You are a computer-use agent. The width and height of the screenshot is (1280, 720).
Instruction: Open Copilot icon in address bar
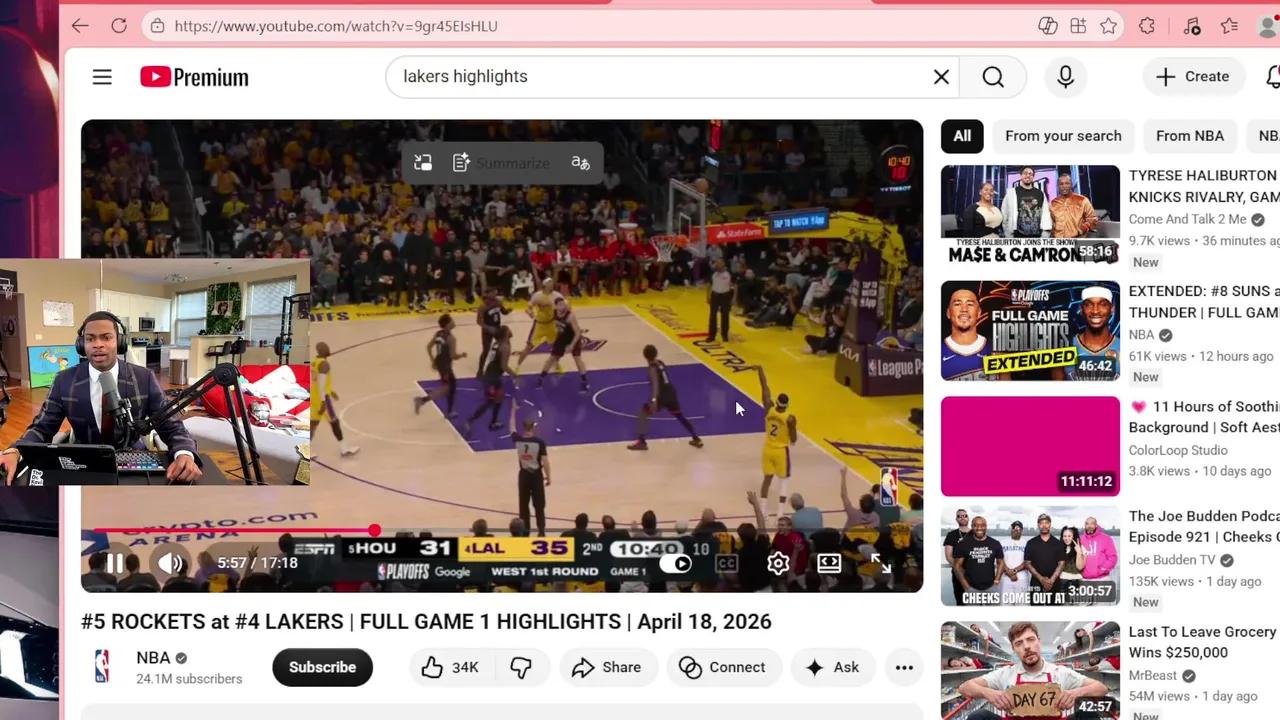1048,26
